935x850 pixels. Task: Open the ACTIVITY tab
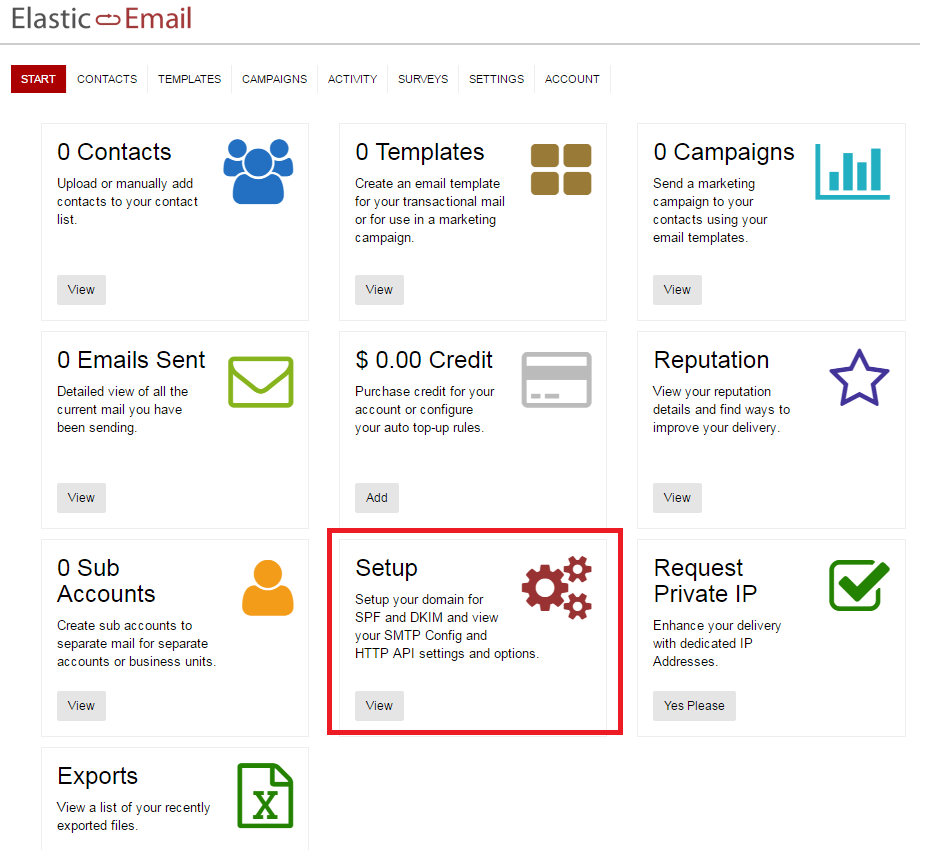point(352,79)
